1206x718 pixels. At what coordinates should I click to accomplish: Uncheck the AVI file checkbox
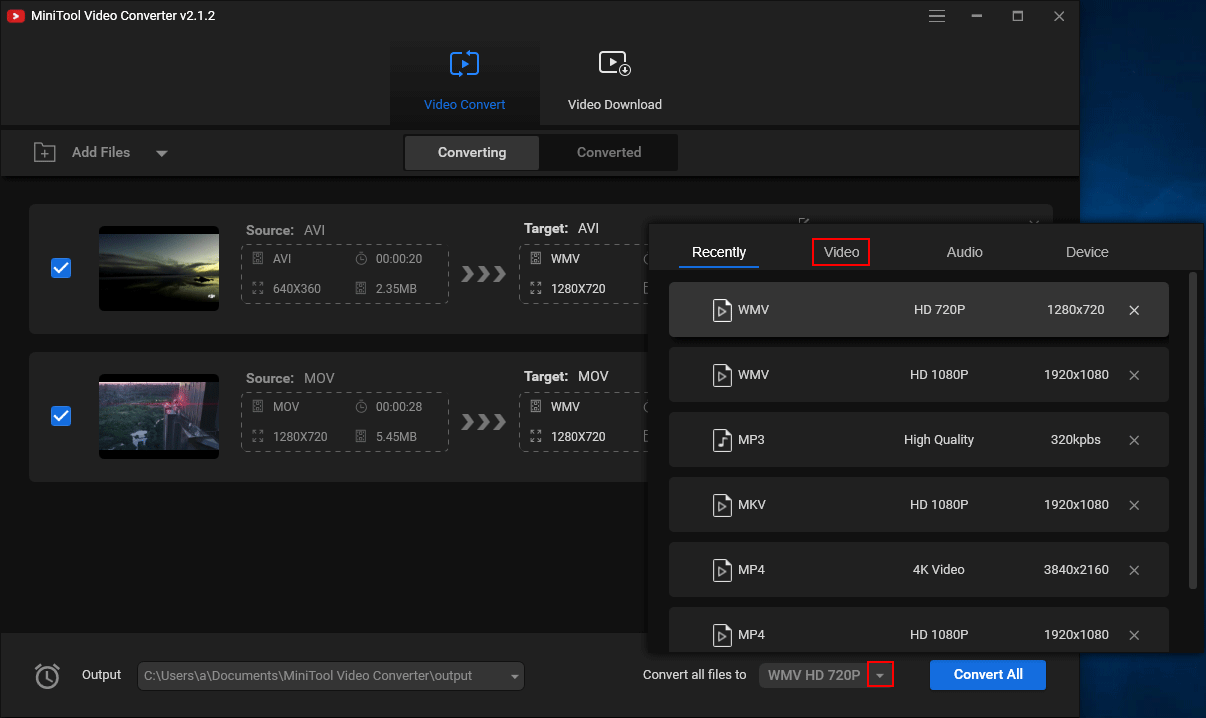[x=61, y=268]
